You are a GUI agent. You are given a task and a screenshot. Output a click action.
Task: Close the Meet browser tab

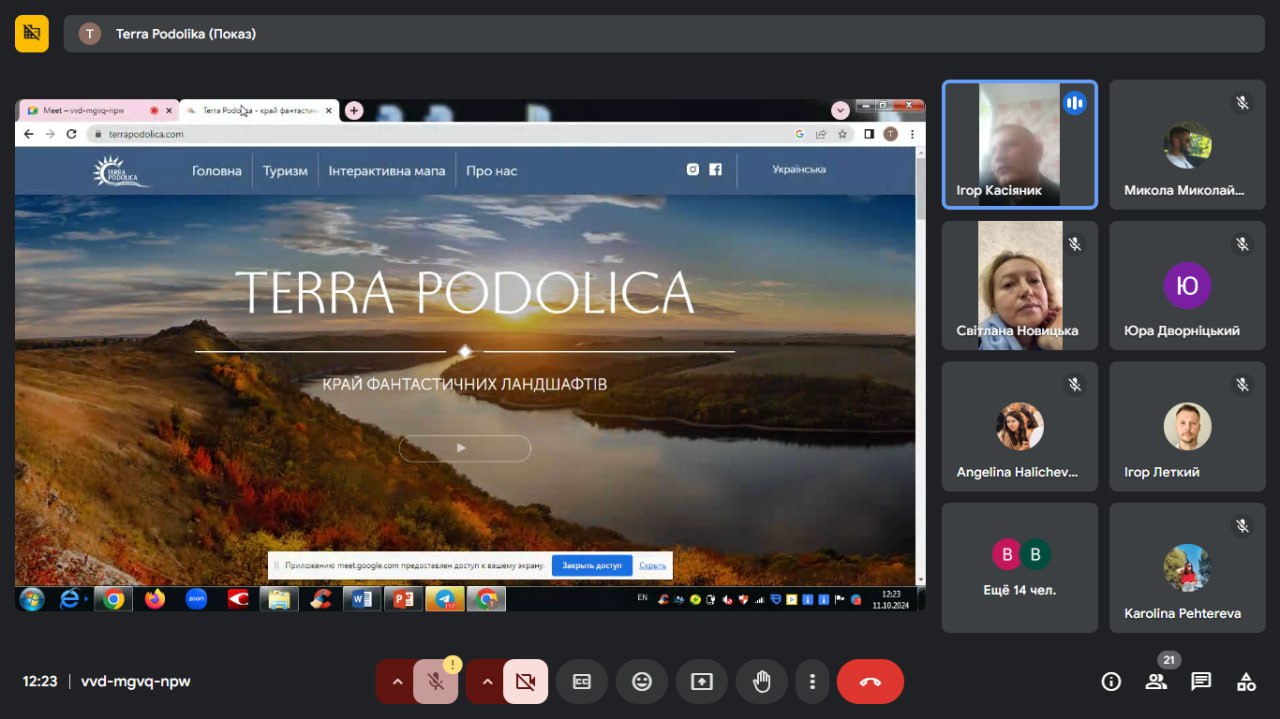coord(169,110)
